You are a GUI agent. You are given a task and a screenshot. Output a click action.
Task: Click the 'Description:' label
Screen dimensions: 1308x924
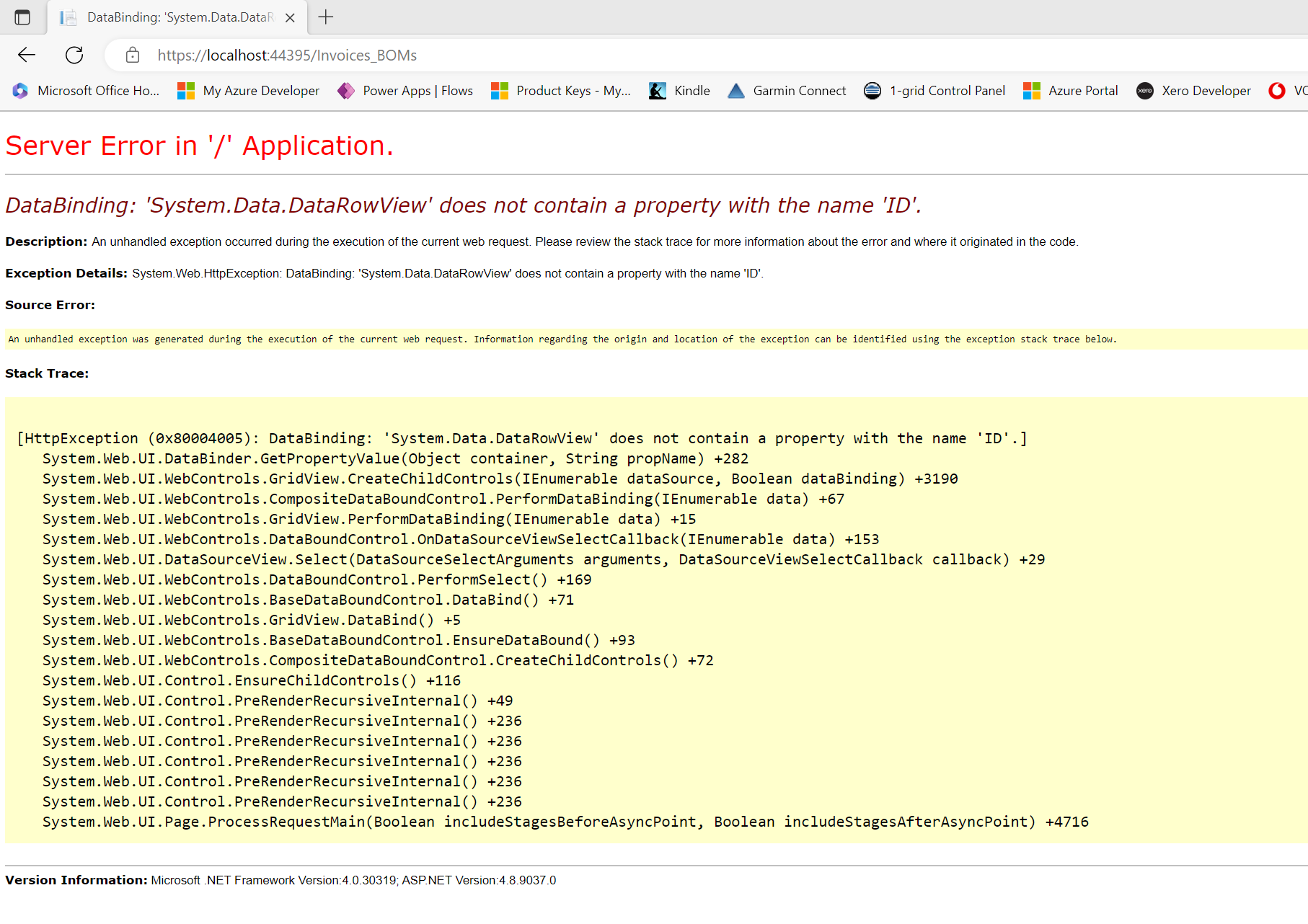pyautogui.click(x=46, y=241)
